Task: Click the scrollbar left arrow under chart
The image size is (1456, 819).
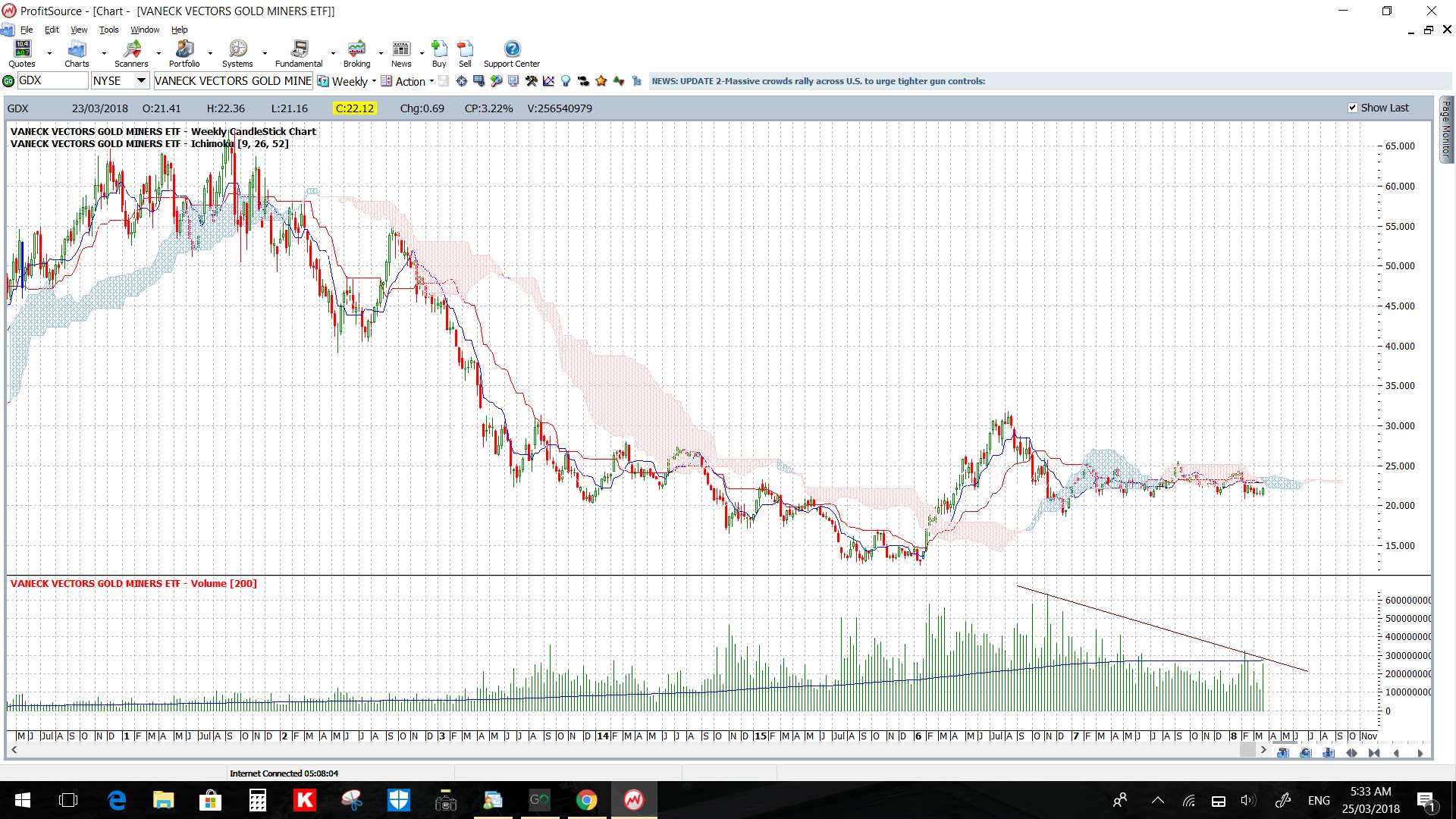Action: [14, 750]
